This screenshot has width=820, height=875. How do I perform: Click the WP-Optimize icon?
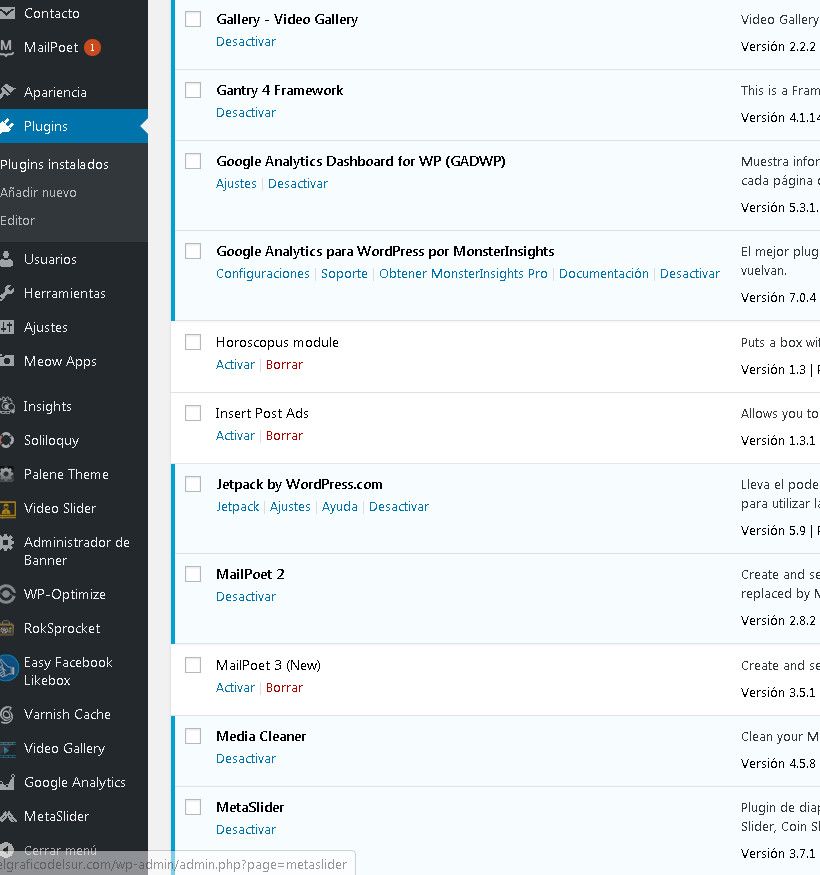pyautogui.click(x=7, y=594)
